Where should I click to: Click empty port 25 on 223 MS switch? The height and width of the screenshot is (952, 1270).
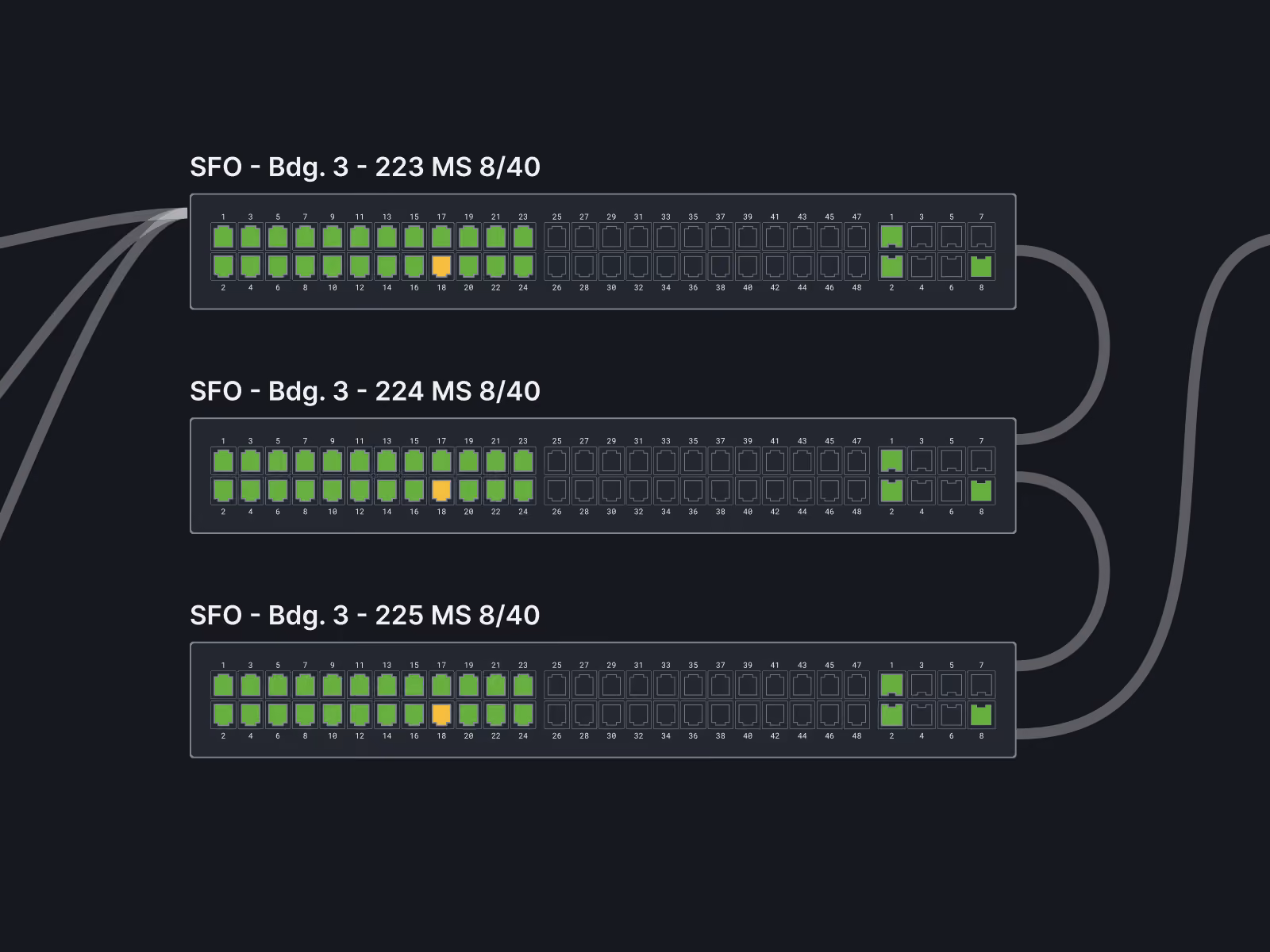coord(557,236)
